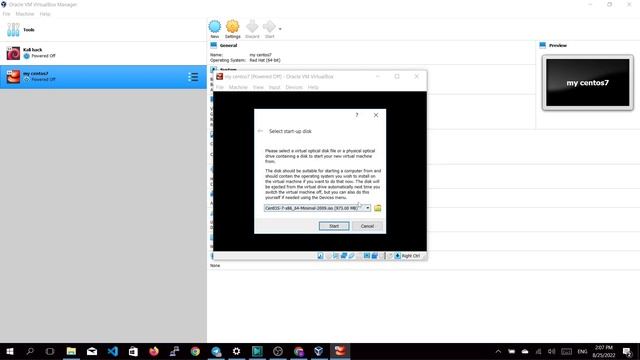
Task: Select the my centos7 machine entry
Action: [x=103, y=77]
